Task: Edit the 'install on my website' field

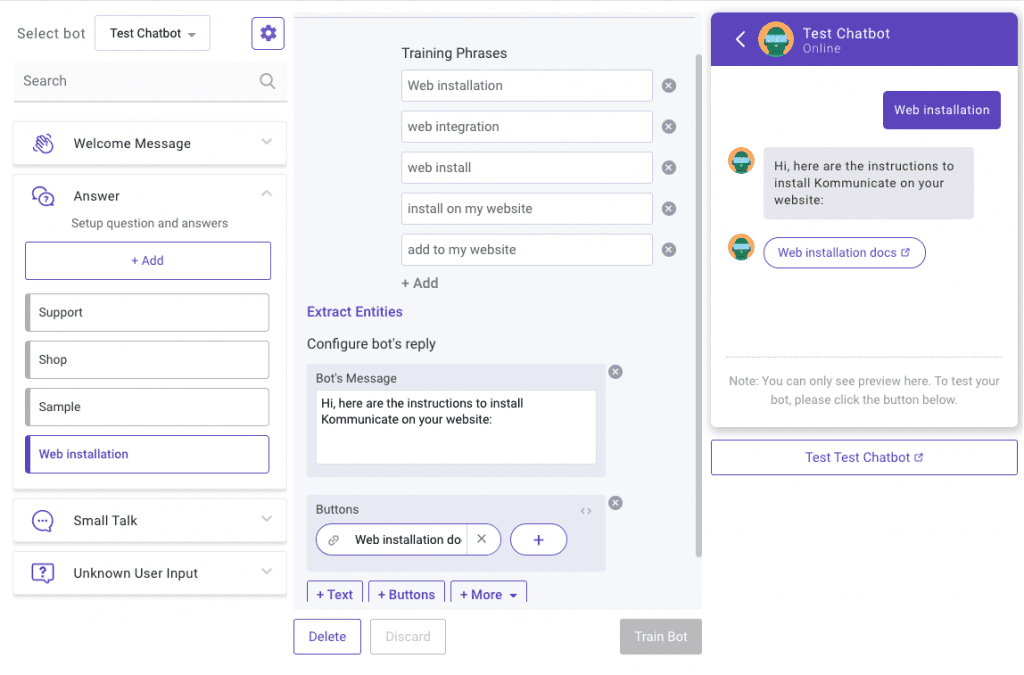Action: point(526,209)
